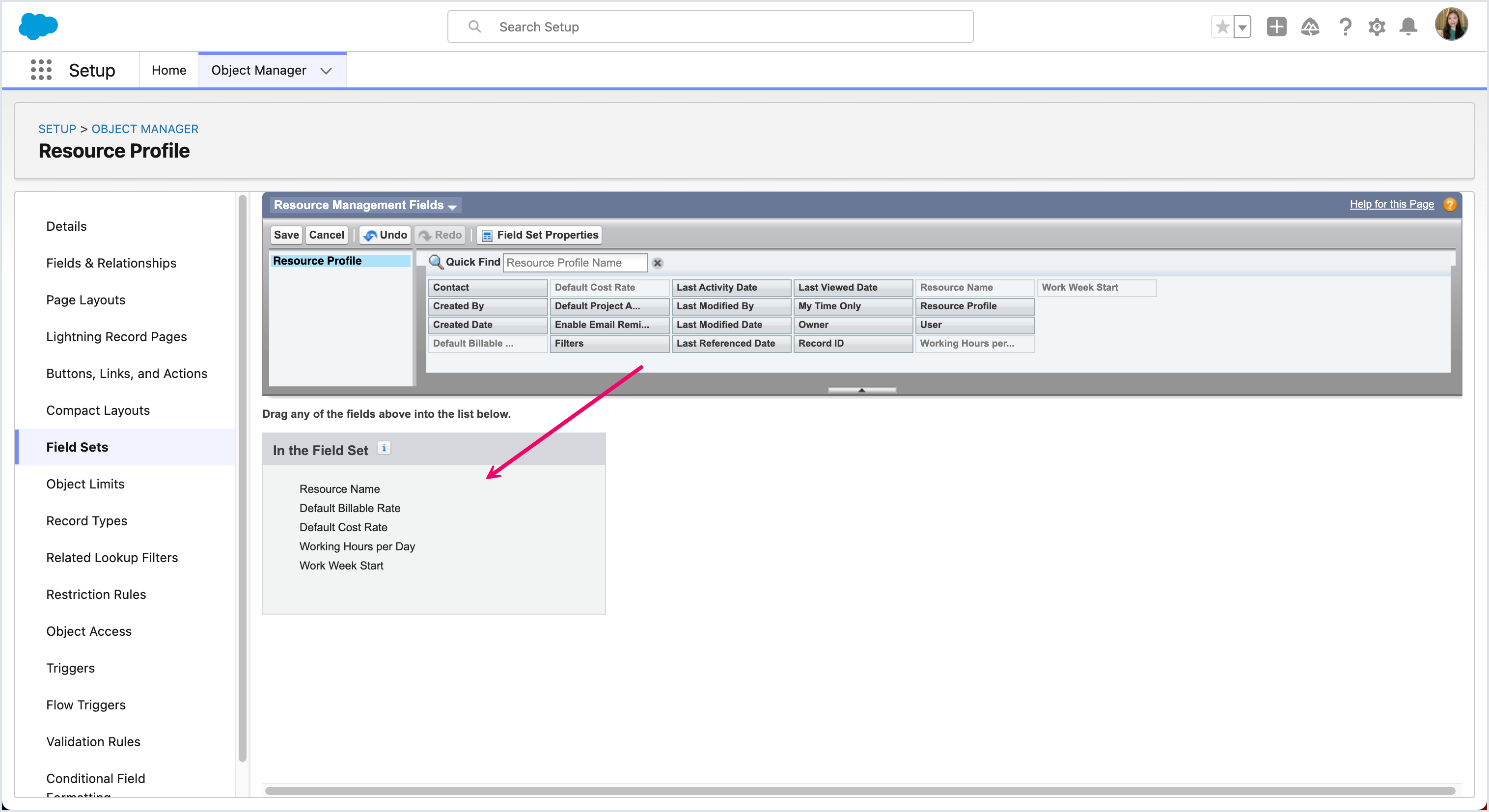
Task: Select the Filters field
Action: [x=610, y=343]
